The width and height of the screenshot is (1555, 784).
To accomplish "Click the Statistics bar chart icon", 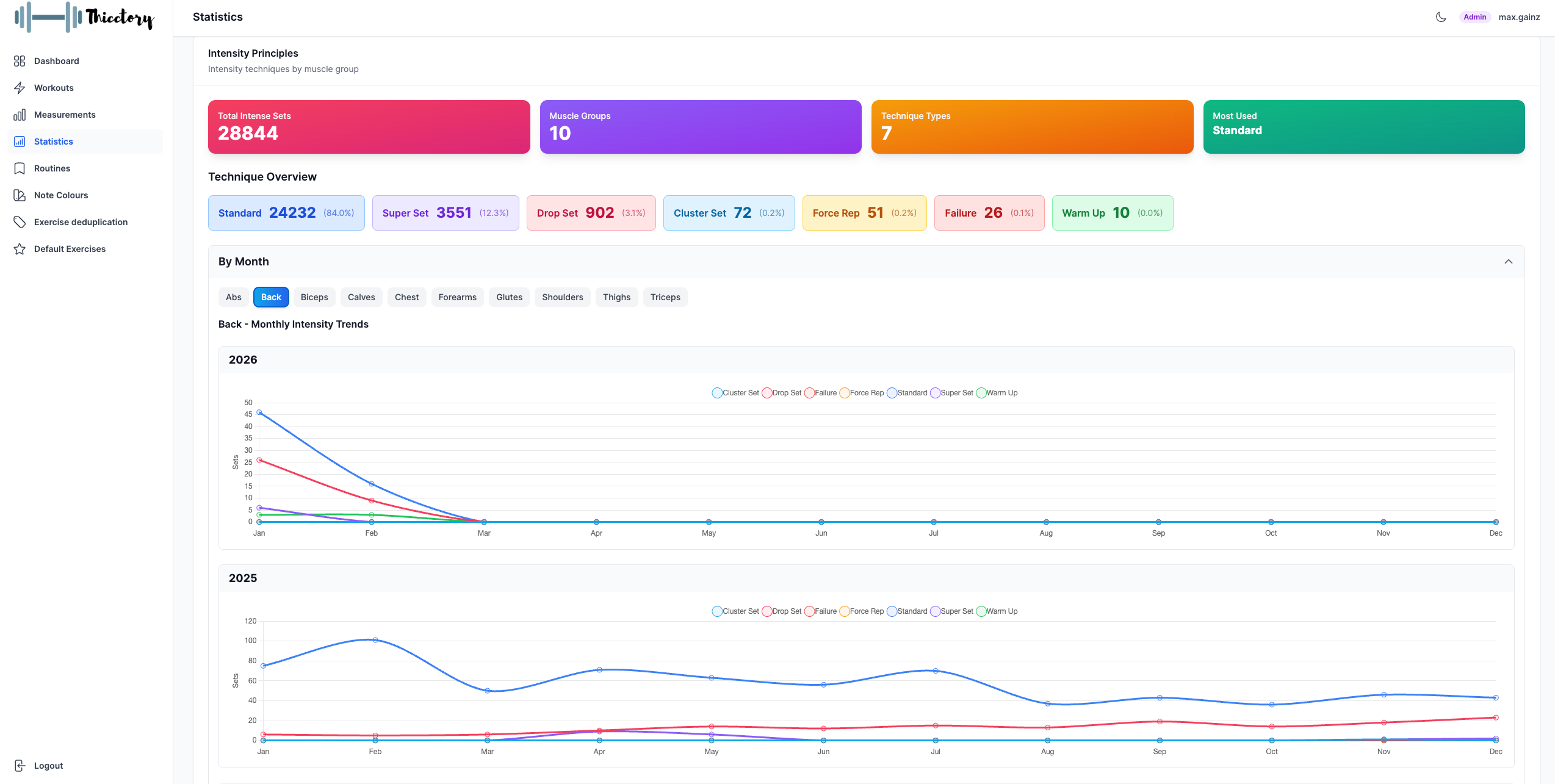I will (20, 141).
